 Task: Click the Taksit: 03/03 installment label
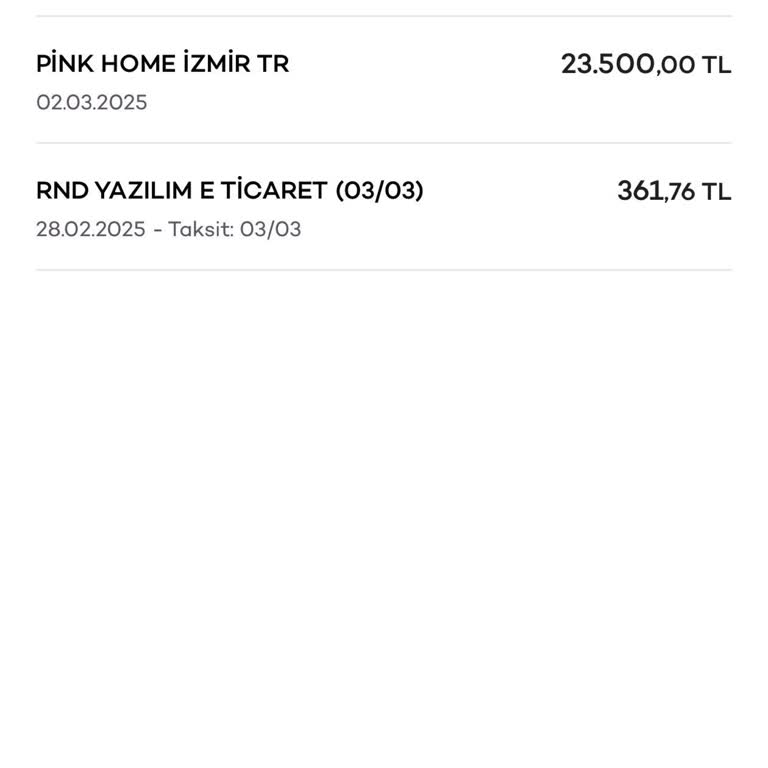[234, 229]
